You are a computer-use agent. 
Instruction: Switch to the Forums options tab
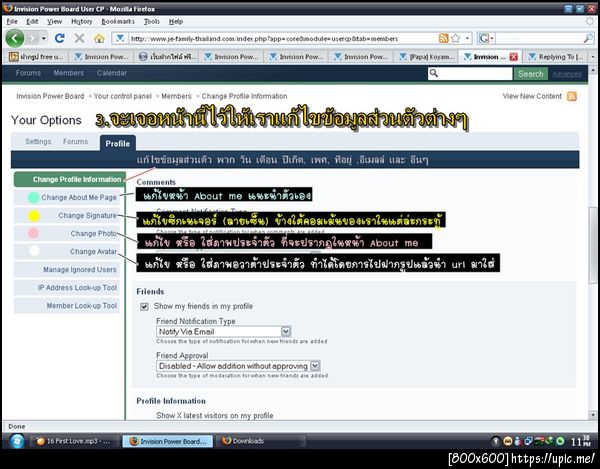[x=75, y=142]
